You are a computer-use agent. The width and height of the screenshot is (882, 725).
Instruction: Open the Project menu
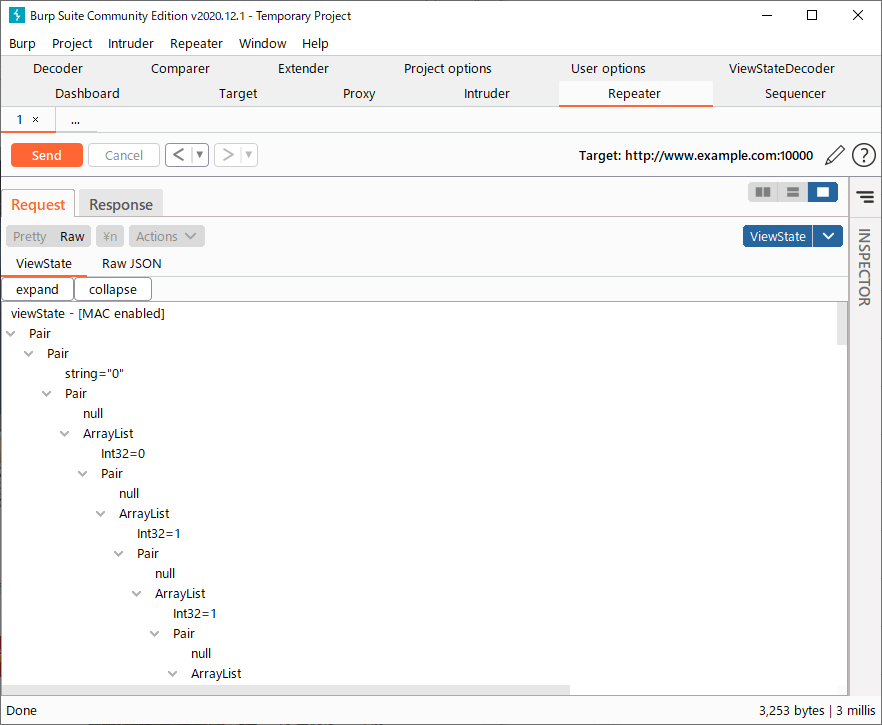tap(72, 43)
